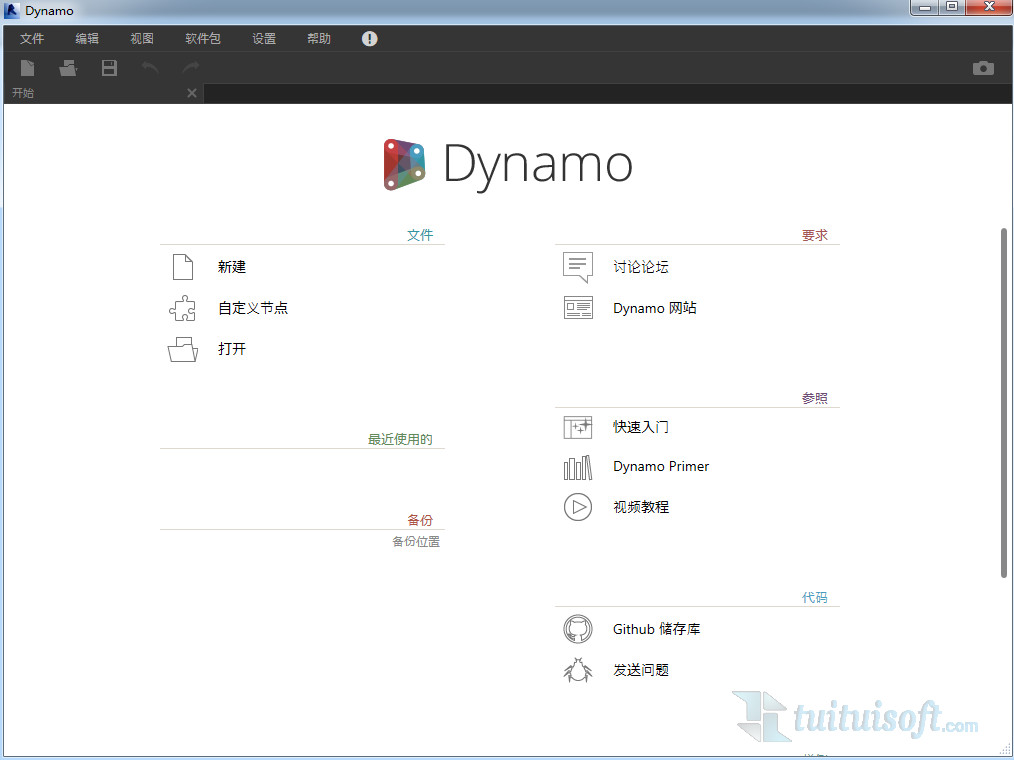Click the camera screenshot export icon
Screen dimensions: 1014x760
point(983,68)
